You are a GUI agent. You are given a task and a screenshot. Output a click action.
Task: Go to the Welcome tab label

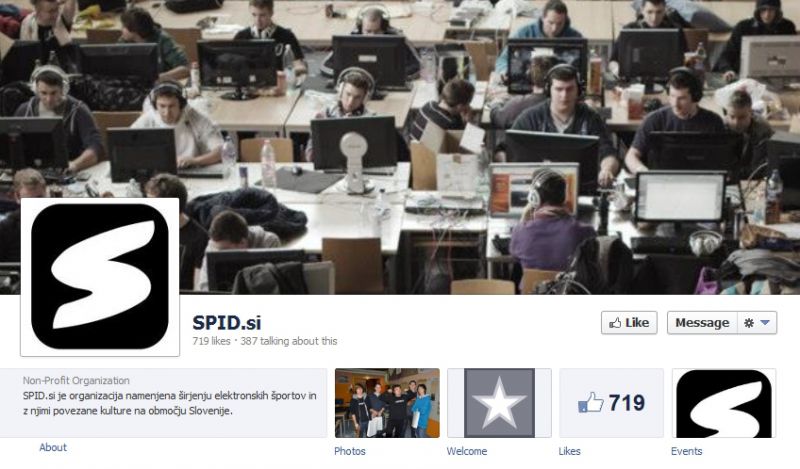click(466, 451)
